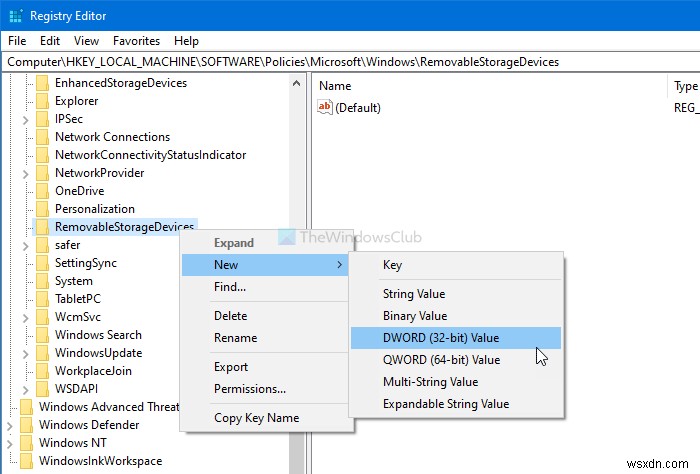Open the Edit menu
The width and height of the screenshot is (700, 474).
click(x=50, y=41)
